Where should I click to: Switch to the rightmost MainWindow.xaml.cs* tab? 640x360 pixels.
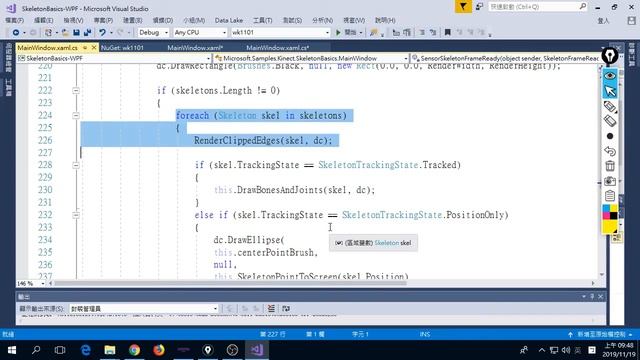pos(278,48)
